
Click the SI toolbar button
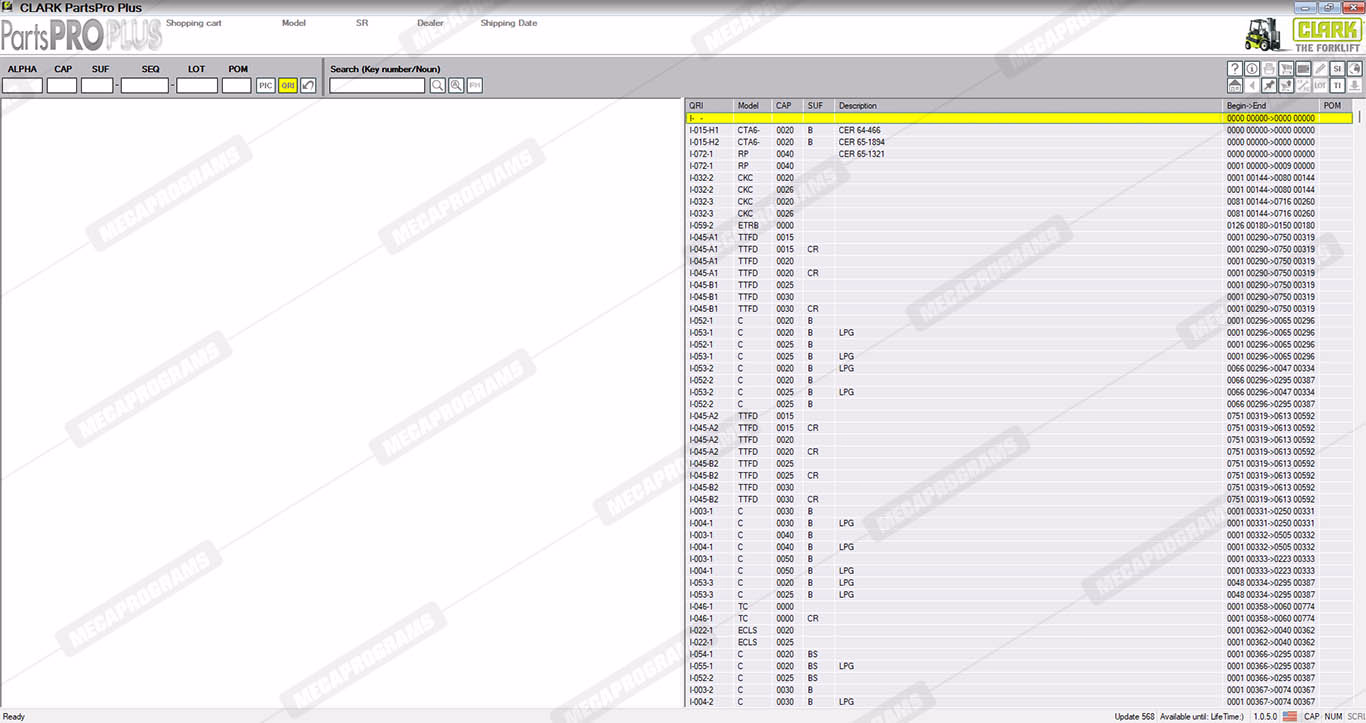[x=1337, y=69]
